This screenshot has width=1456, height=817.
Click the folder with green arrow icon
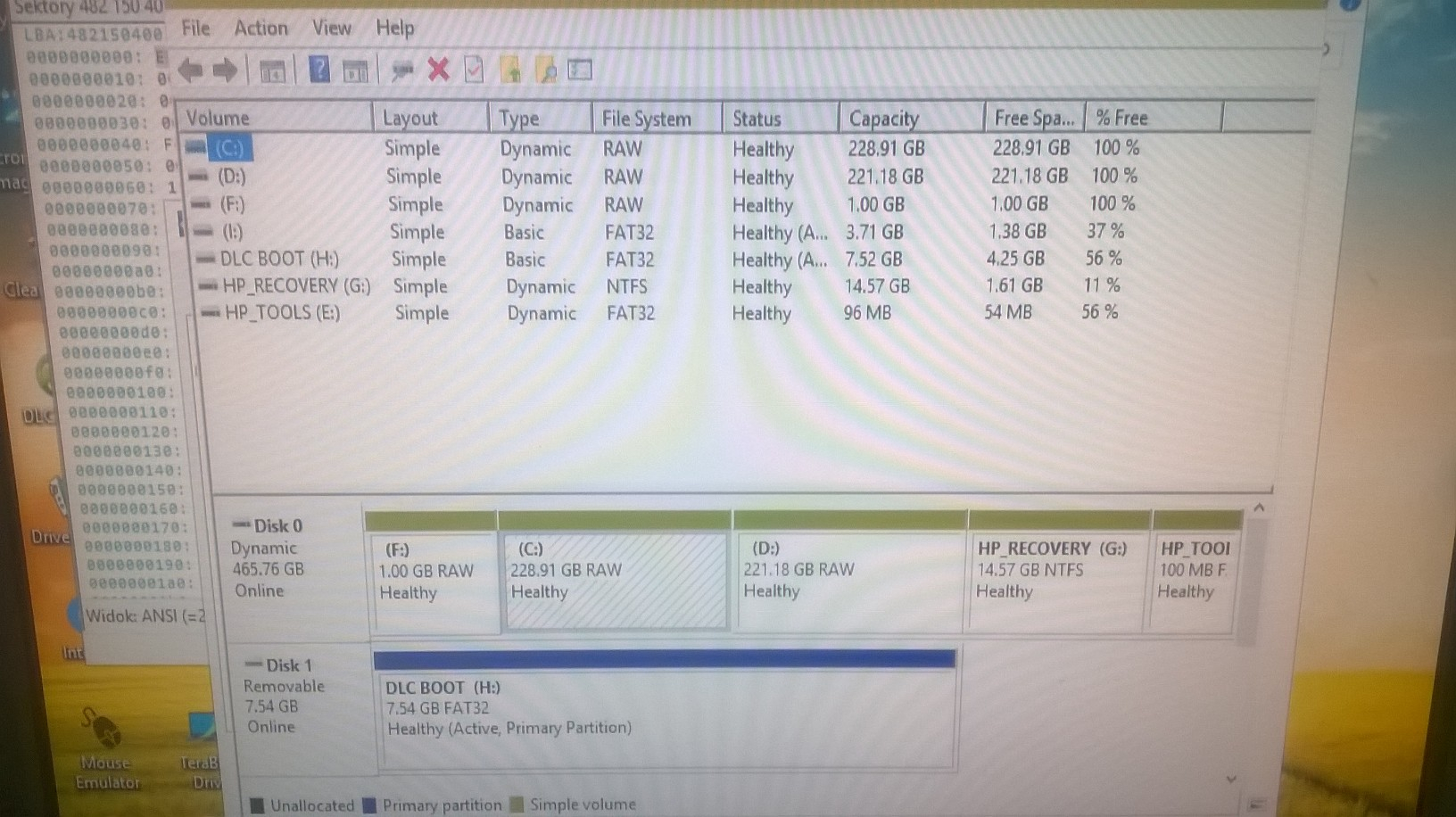511,69
